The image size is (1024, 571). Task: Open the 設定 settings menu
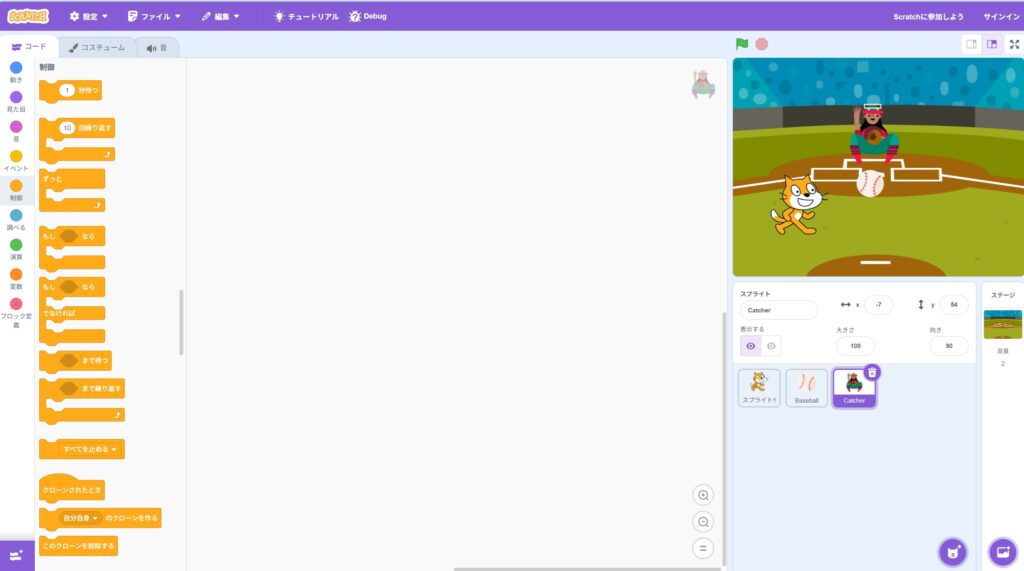pos(88,16)
